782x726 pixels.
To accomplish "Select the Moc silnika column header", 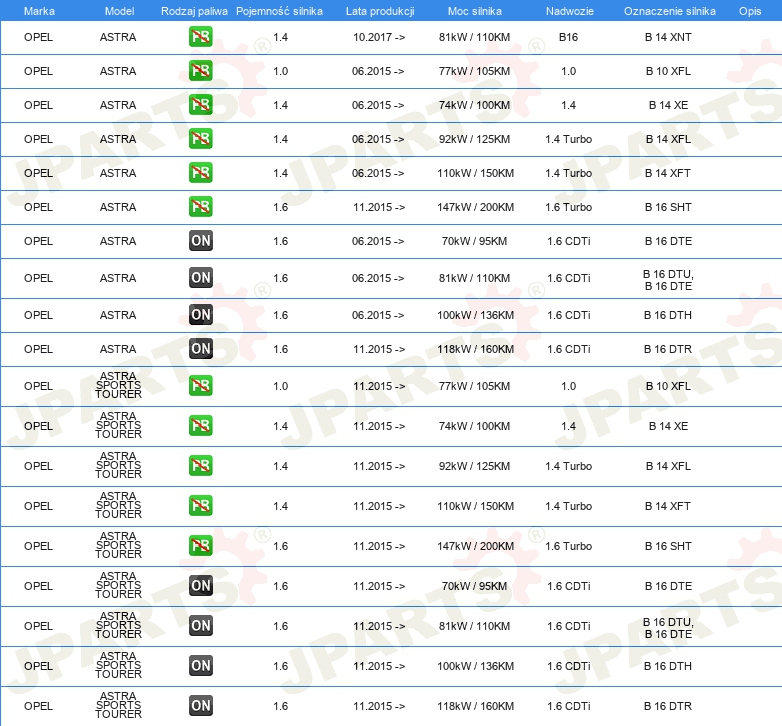I will coord(475,11).
